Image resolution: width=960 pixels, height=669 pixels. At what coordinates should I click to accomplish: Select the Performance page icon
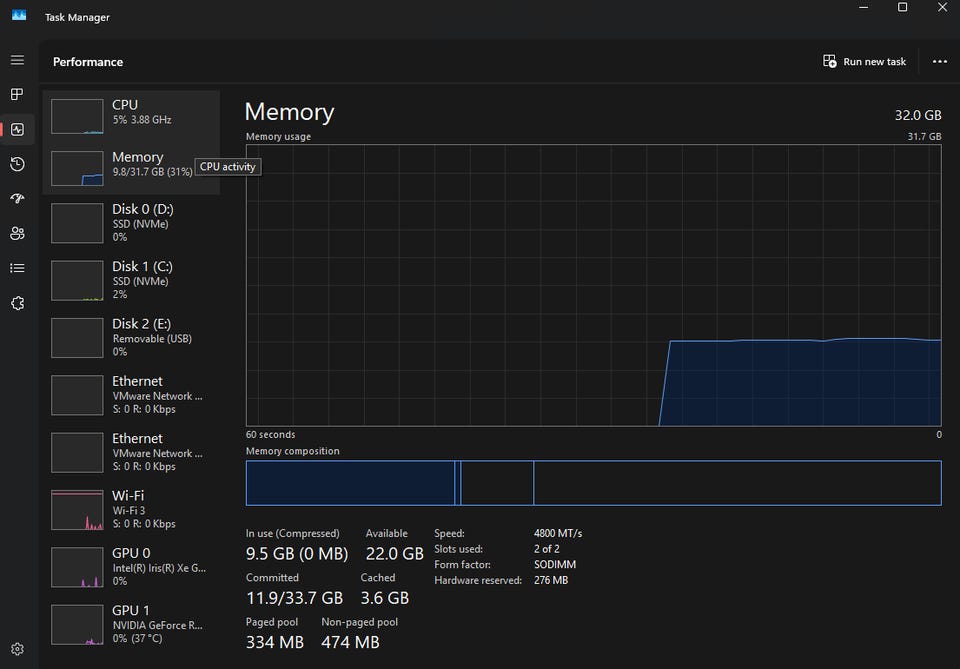(x=17, y=129)
